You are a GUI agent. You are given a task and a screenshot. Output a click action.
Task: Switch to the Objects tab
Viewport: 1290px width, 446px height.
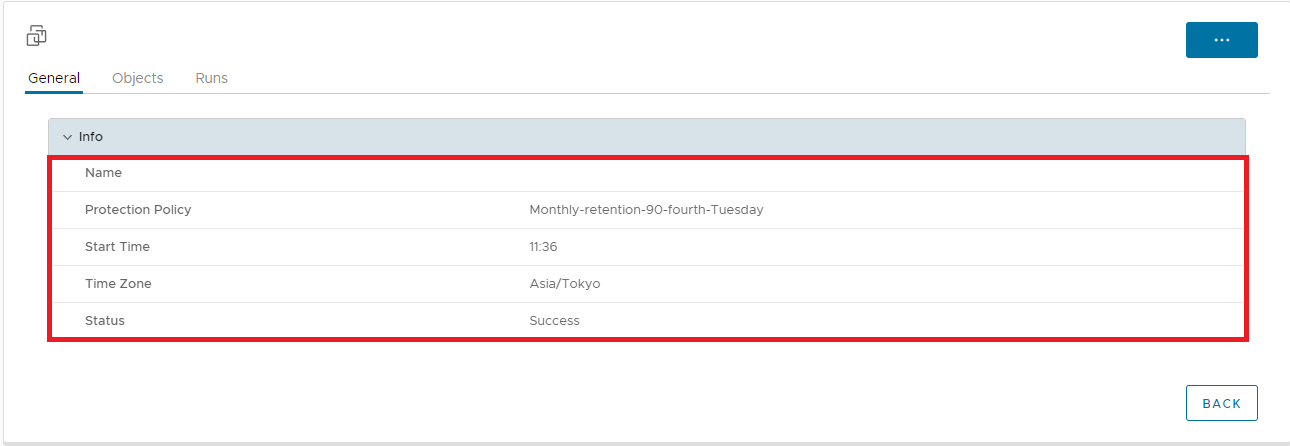(138, 78)
